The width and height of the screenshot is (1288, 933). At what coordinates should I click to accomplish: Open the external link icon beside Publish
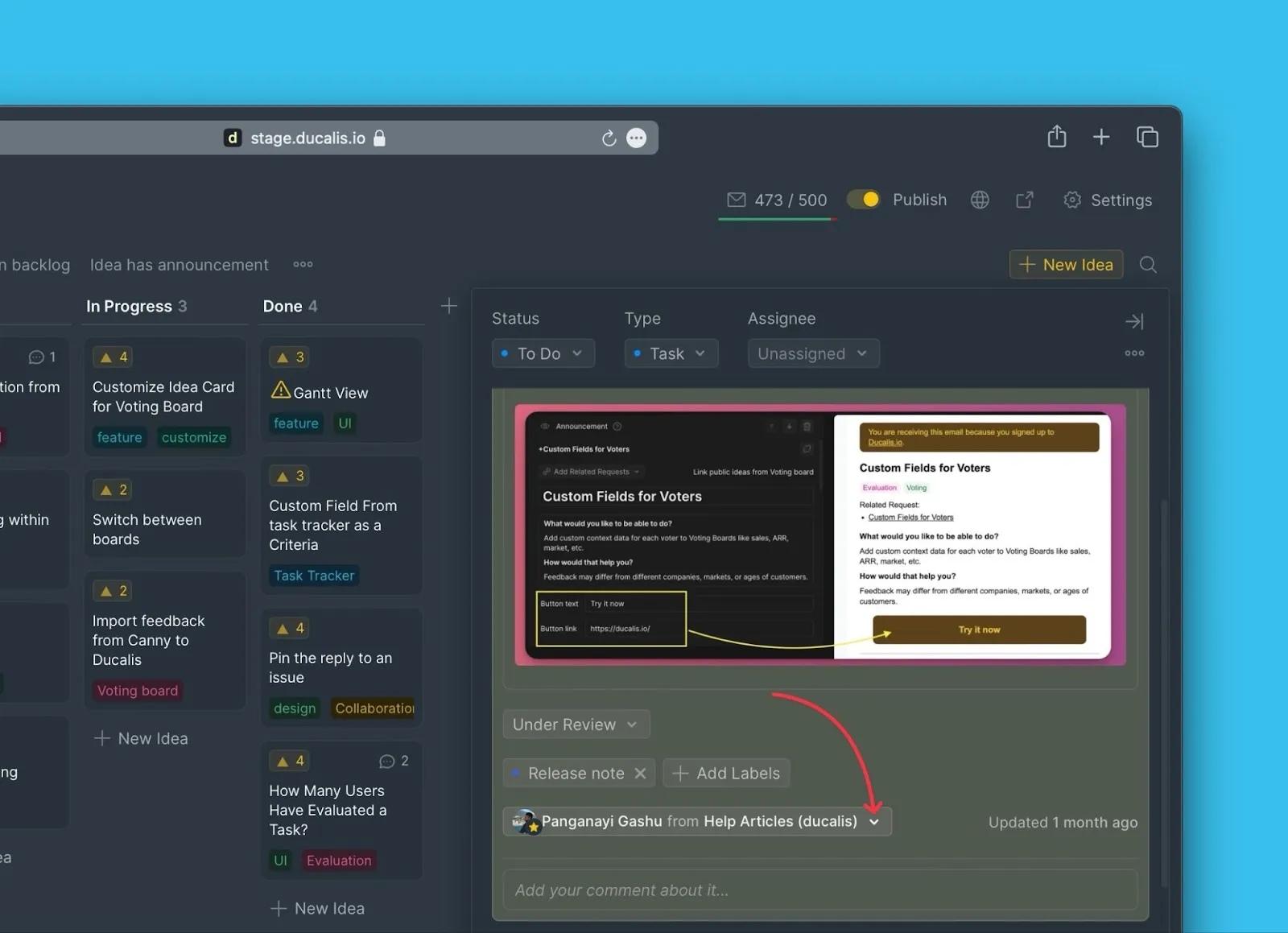(1024, 200)
